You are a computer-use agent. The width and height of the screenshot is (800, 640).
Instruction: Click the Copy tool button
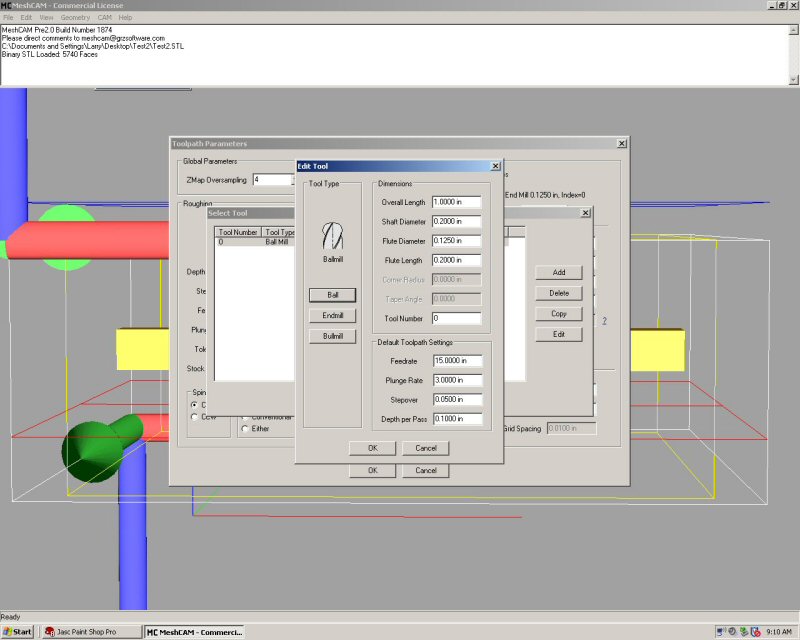click(x=559, y=313)
